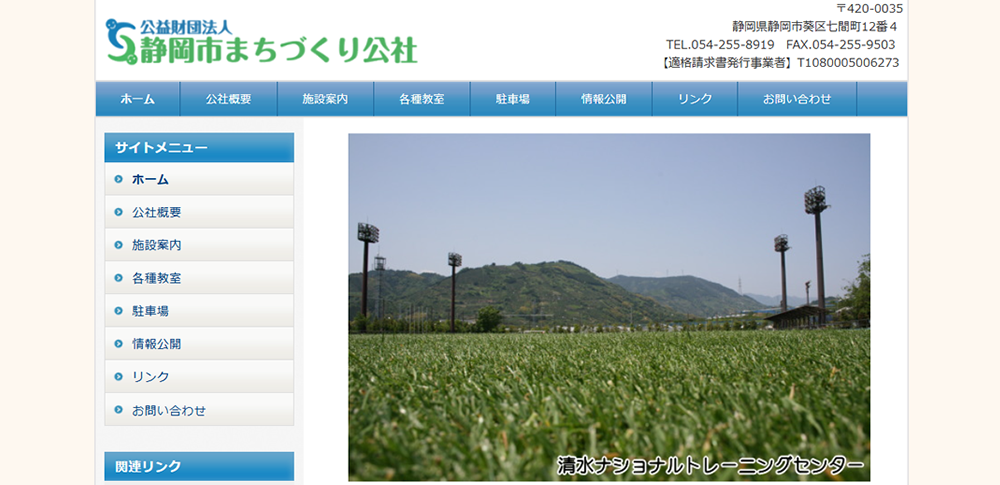Screen dimensions: 1000x485
Task: Click the phone number TEL.054-255-8919
Action: 720,45
